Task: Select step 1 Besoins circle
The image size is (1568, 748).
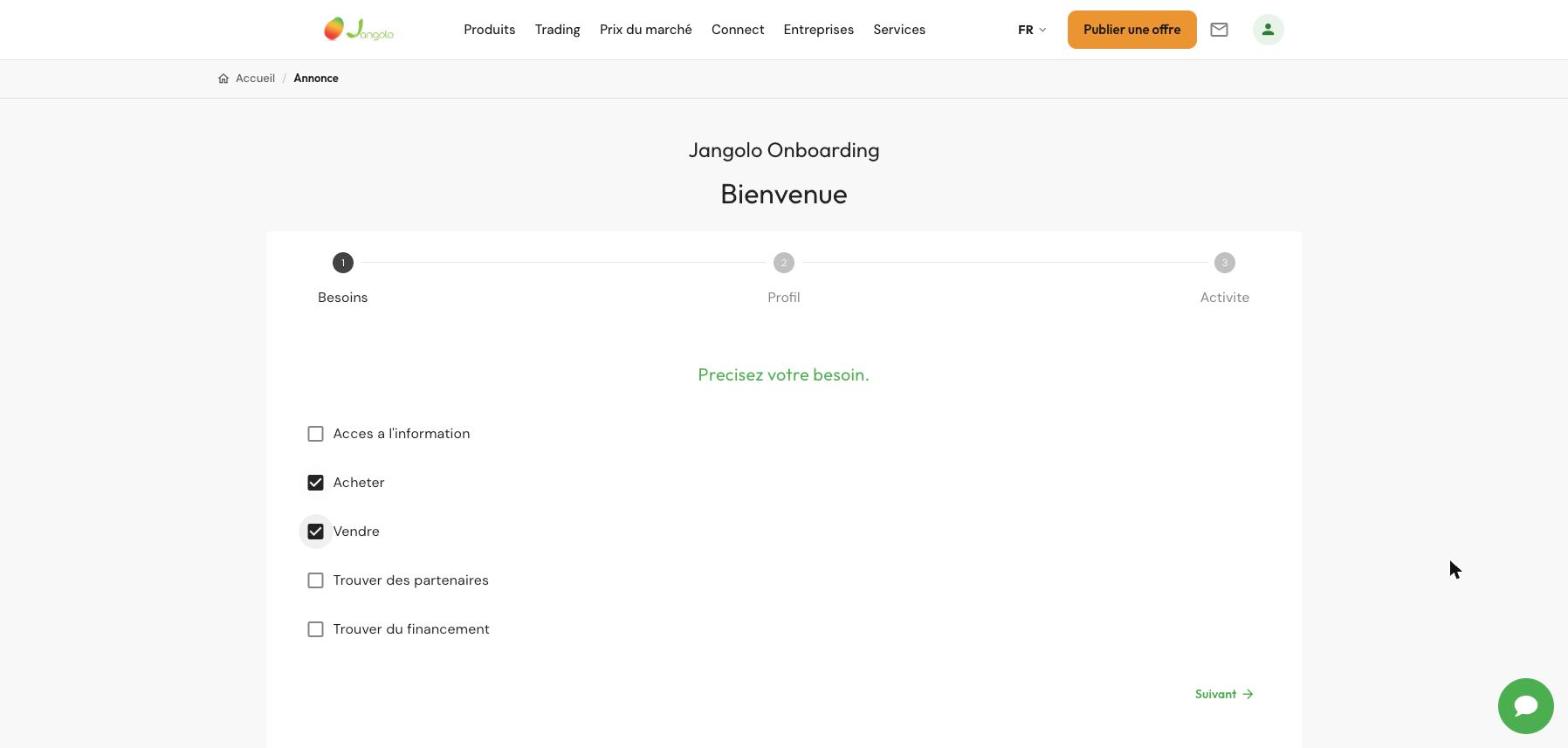Action: tap(343, 263)
